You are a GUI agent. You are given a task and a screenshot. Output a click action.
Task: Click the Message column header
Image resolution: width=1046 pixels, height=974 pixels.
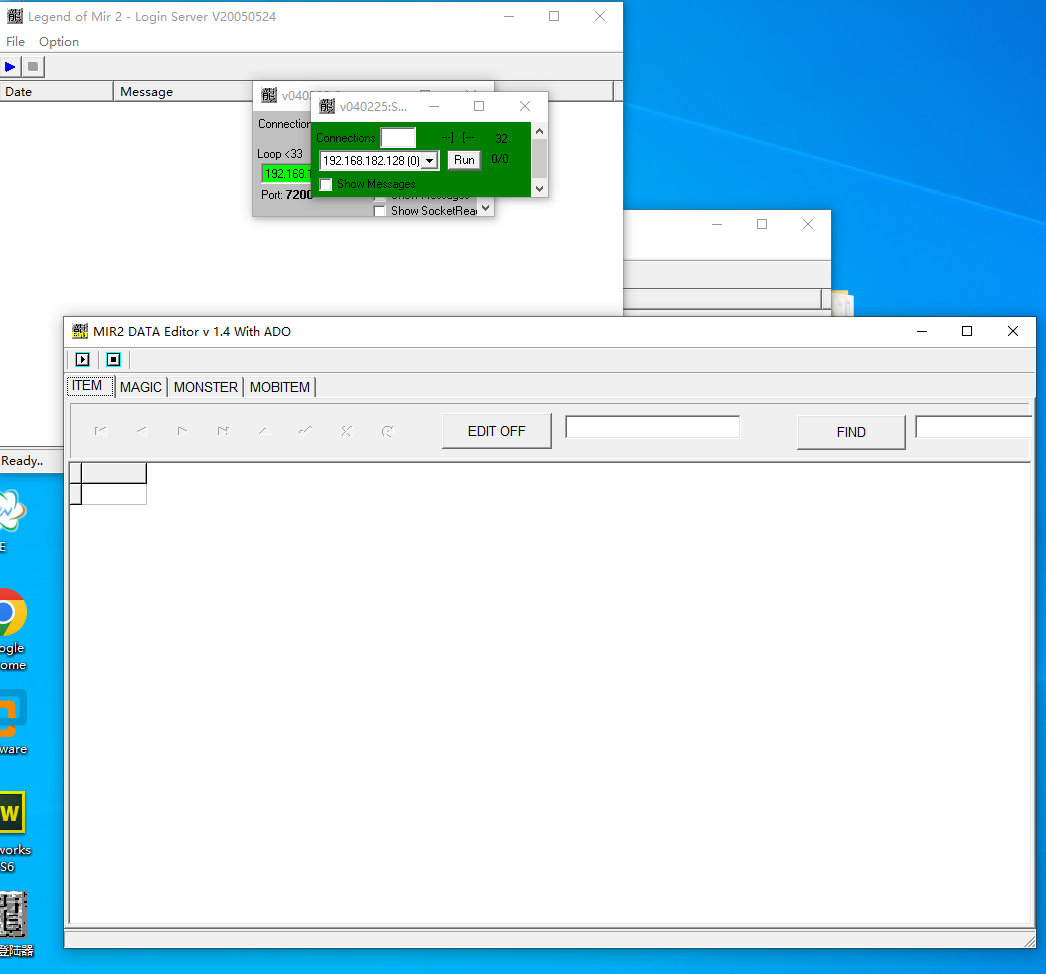tap(183, 91)
